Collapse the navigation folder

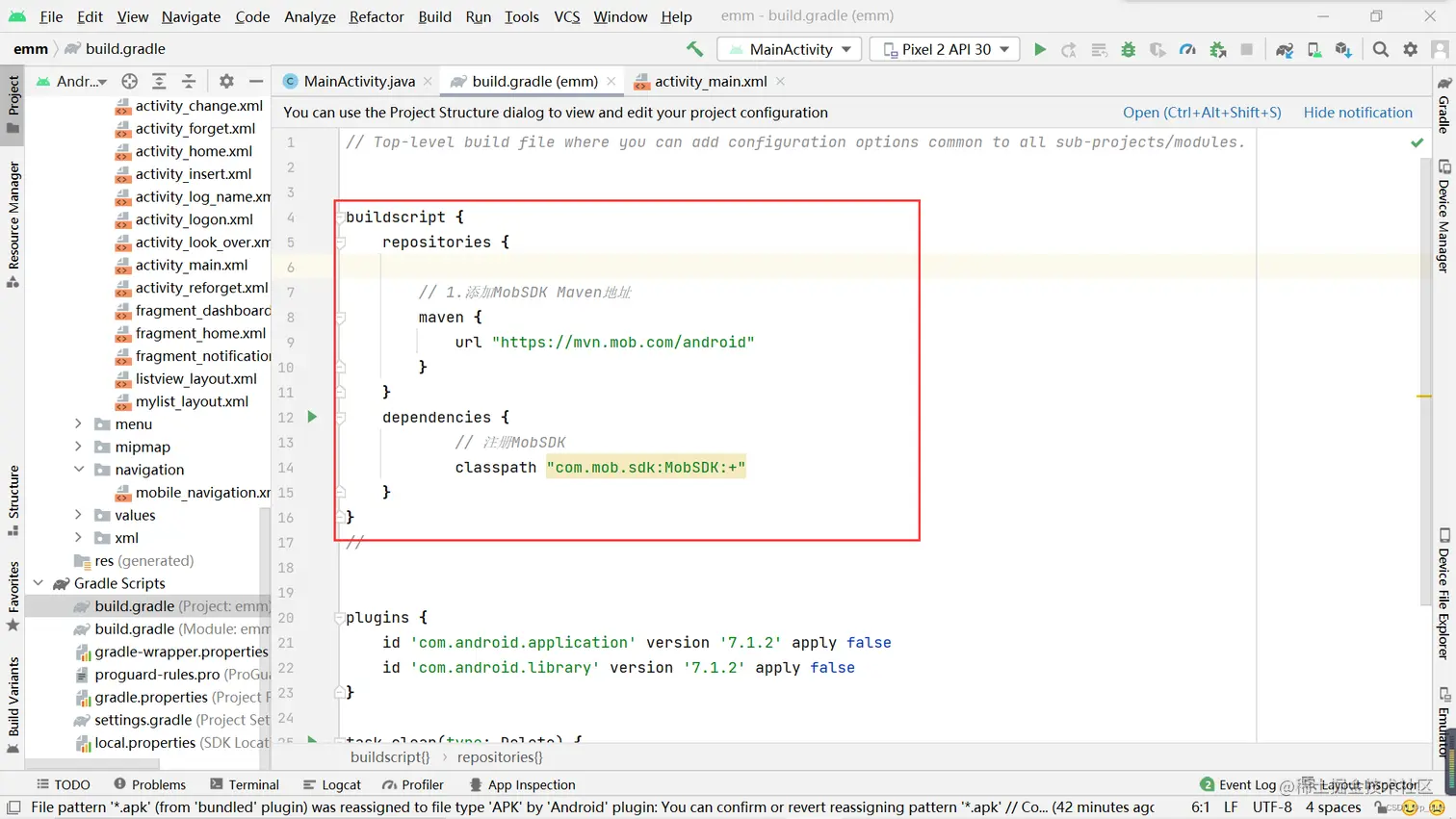coord(78,470)
